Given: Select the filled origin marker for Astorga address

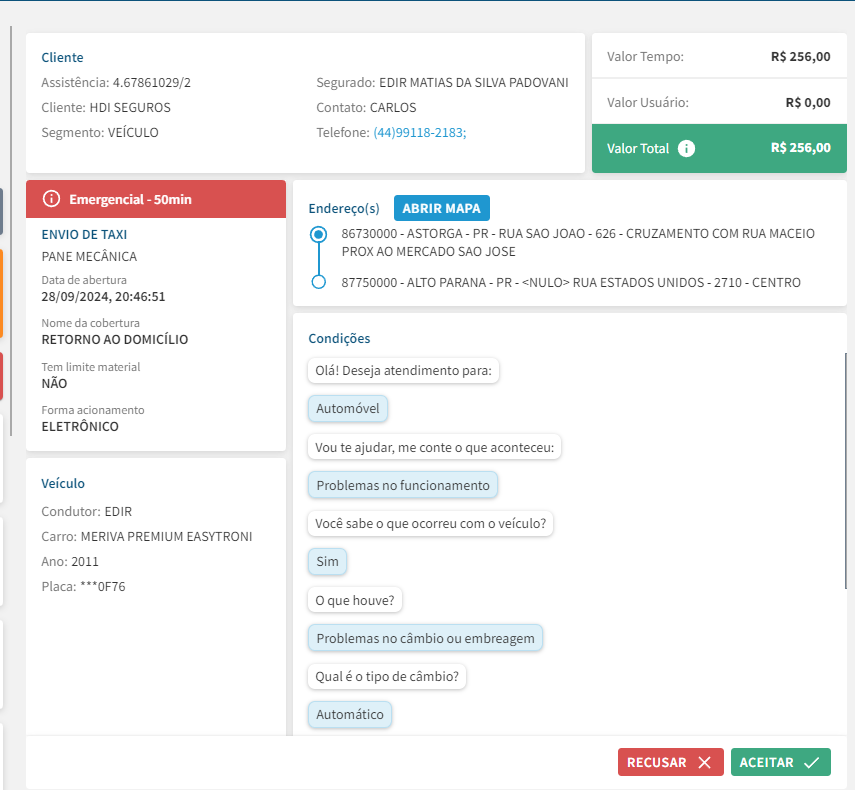Looking at the screenshot, I should [319, 235].
